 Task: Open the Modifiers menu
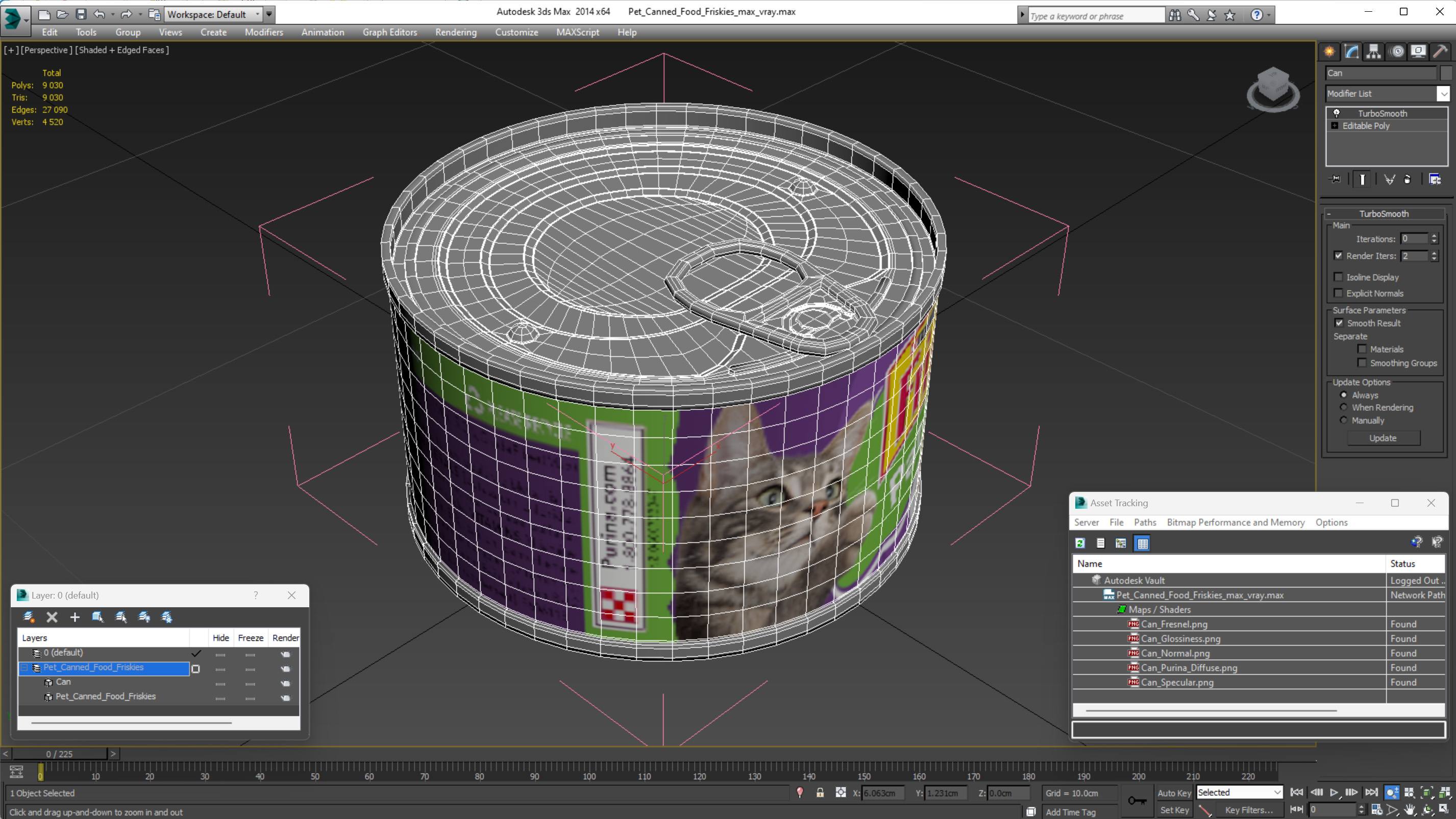tap(263, 32)
